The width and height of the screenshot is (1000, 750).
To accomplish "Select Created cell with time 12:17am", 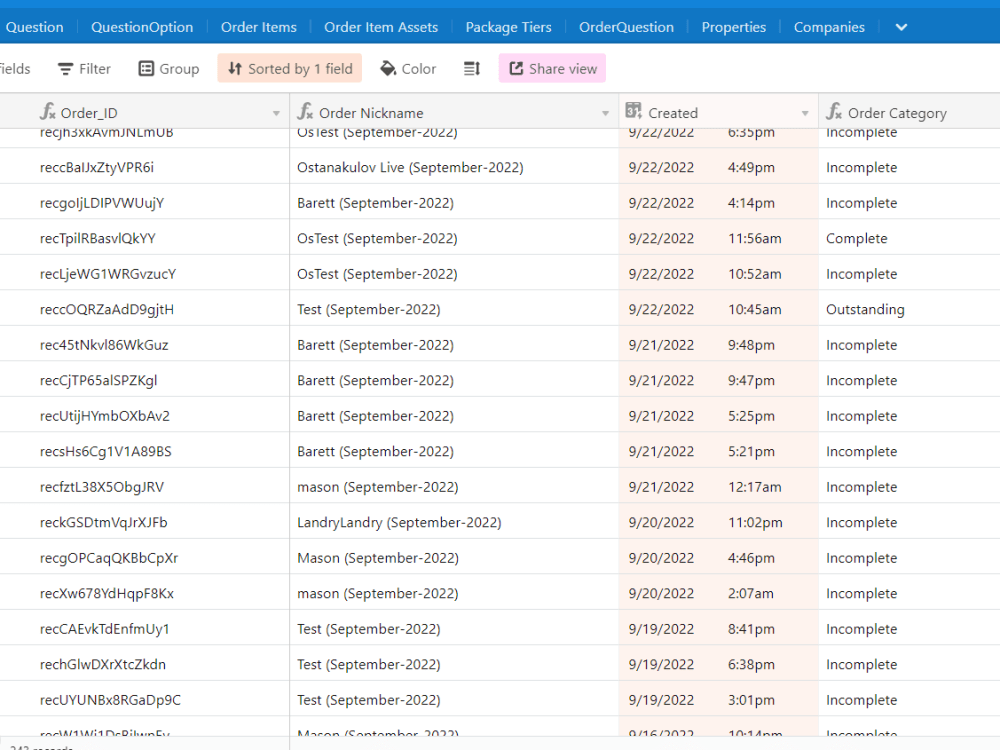I will (719, 487).
